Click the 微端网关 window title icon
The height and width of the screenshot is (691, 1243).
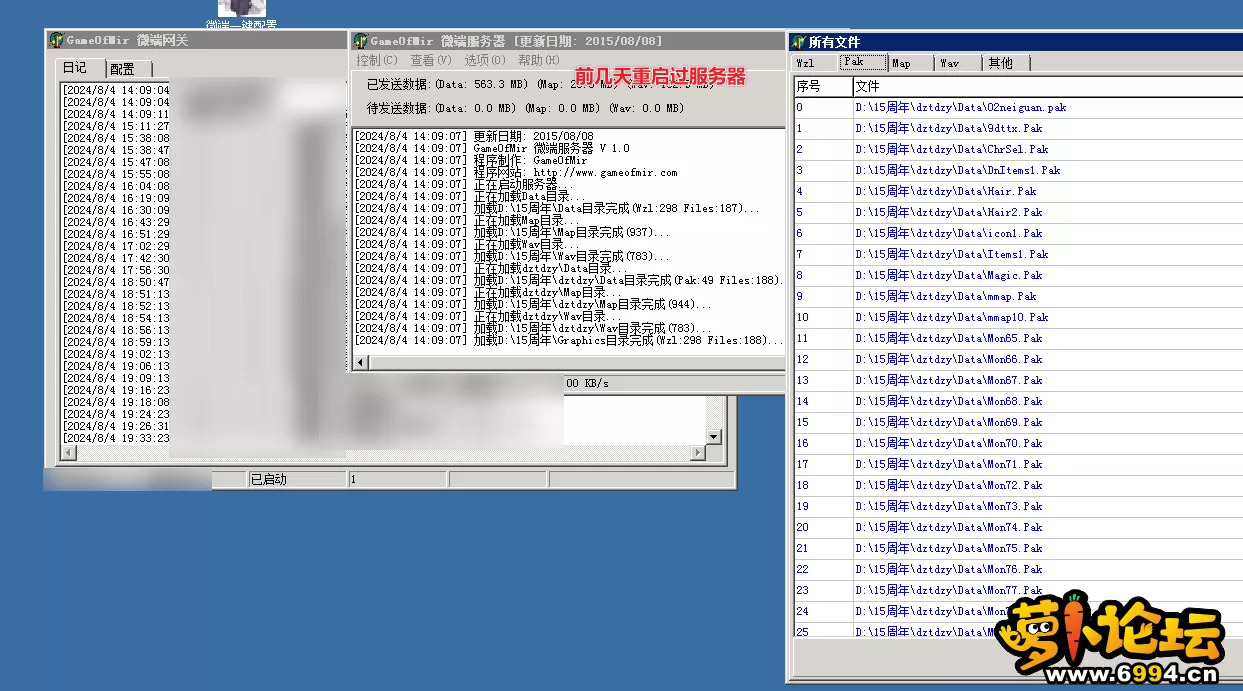(x=56, y=40)
